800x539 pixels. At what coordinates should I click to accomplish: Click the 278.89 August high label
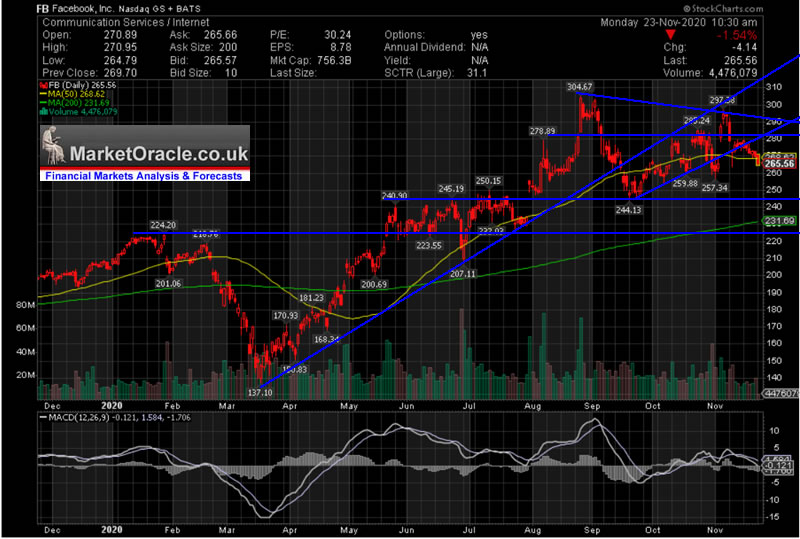coord(542,131)
